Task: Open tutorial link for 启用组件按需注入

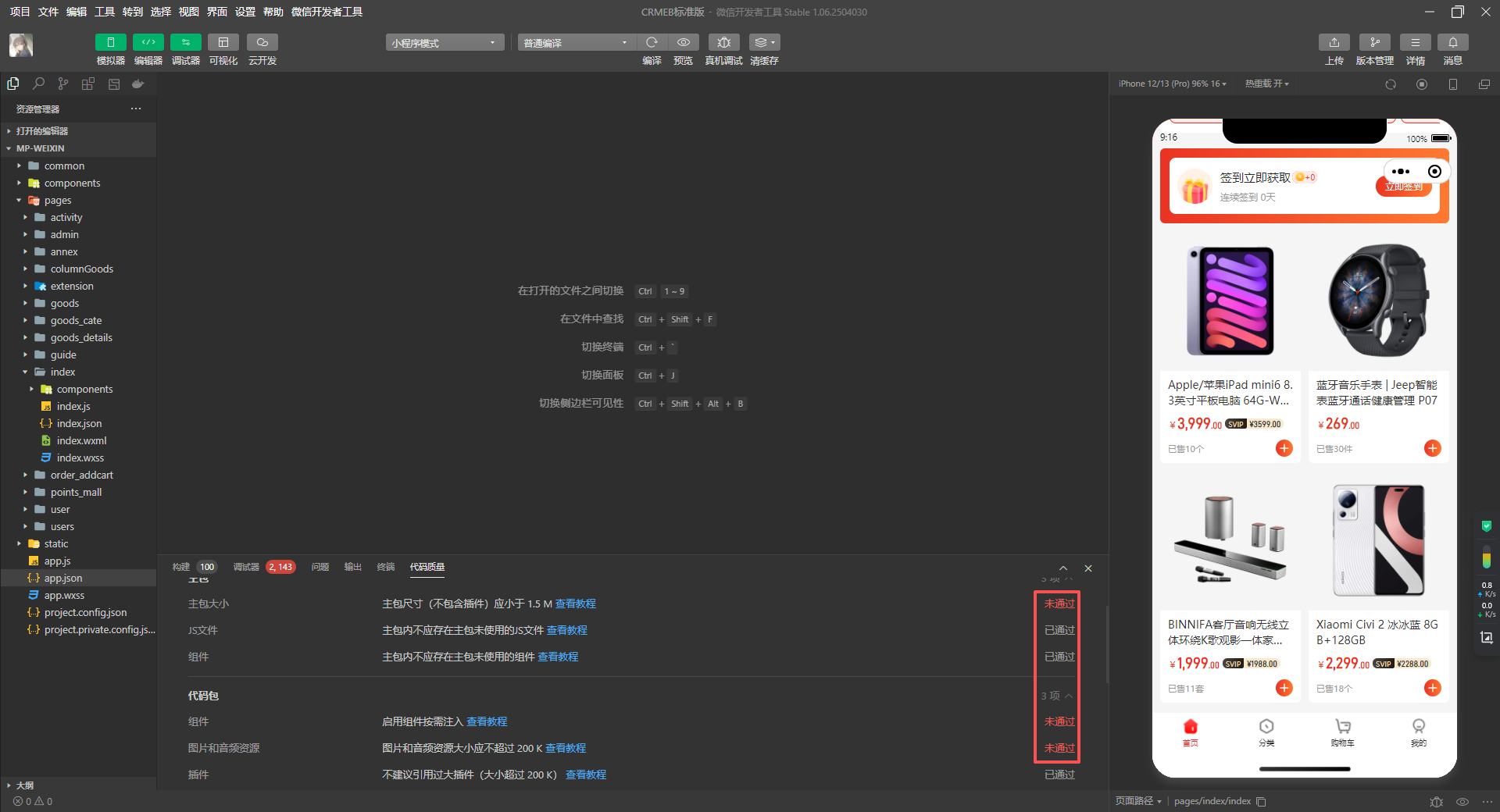Action: (487, 721)
